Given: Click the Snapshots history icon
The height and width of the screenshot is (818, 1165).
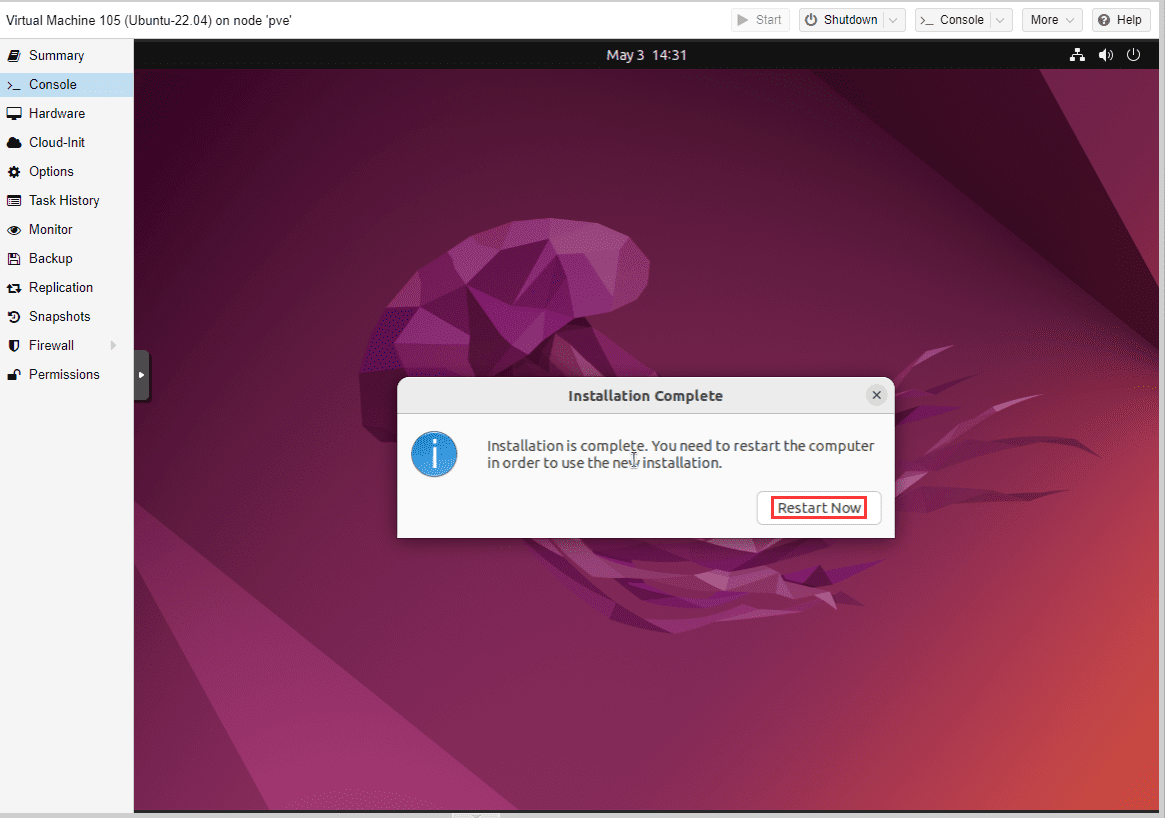Looking at the screenshot, I should tap(13, 317).
